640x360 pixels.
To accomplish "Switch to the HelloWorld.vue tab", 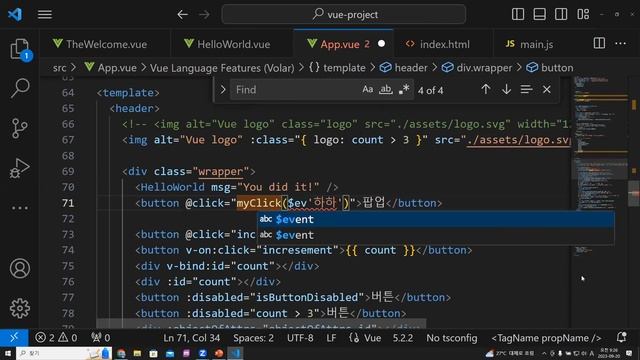I will (x=231, y=44).
